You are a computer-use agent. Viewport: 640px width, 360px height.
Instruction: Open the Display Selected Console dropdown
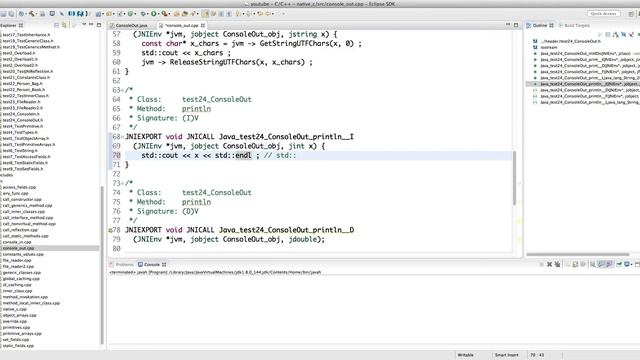(x=631, y=264)
